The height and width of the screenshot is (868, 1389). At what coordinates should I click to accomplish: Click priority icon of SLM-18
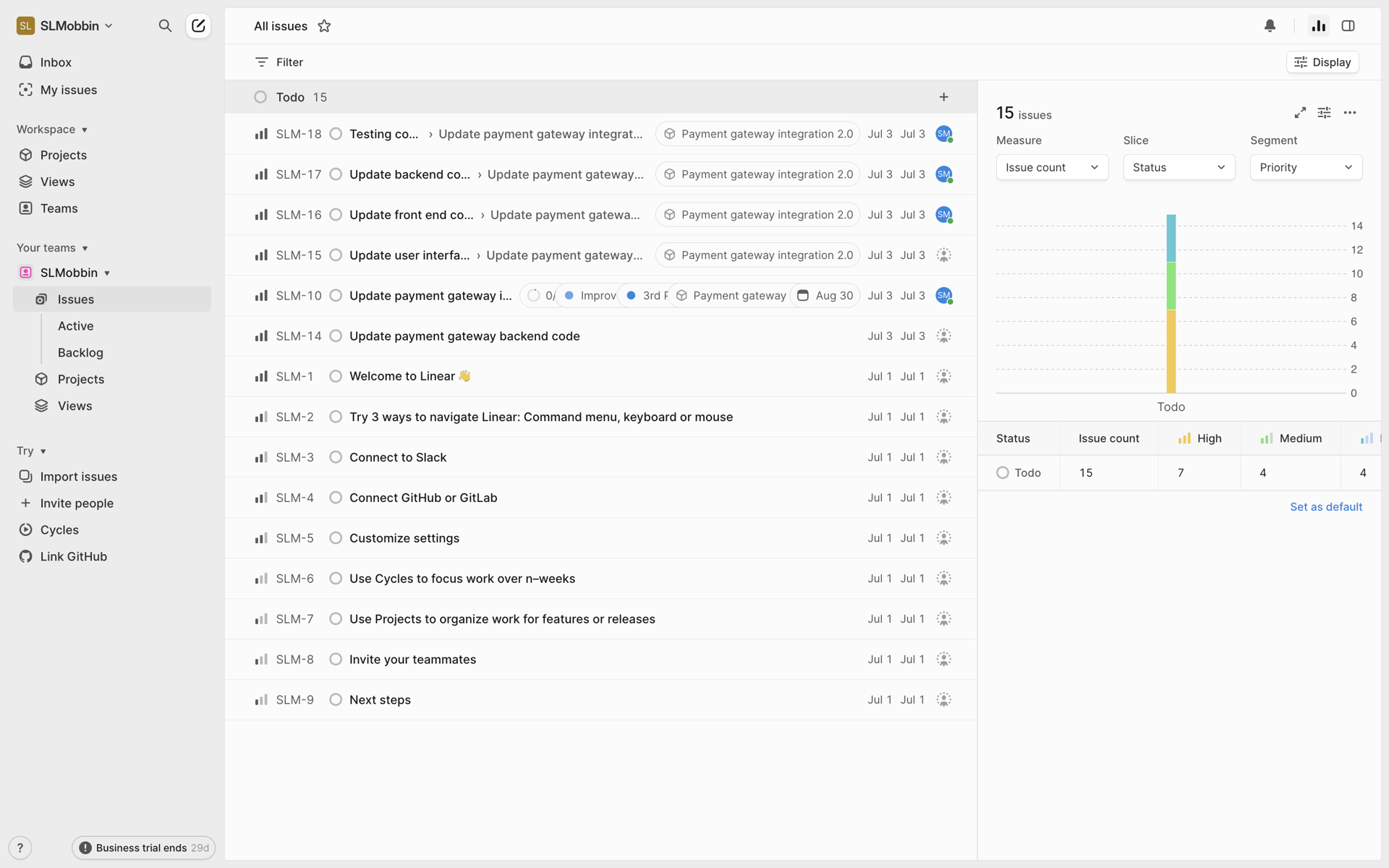coord(261,134)
